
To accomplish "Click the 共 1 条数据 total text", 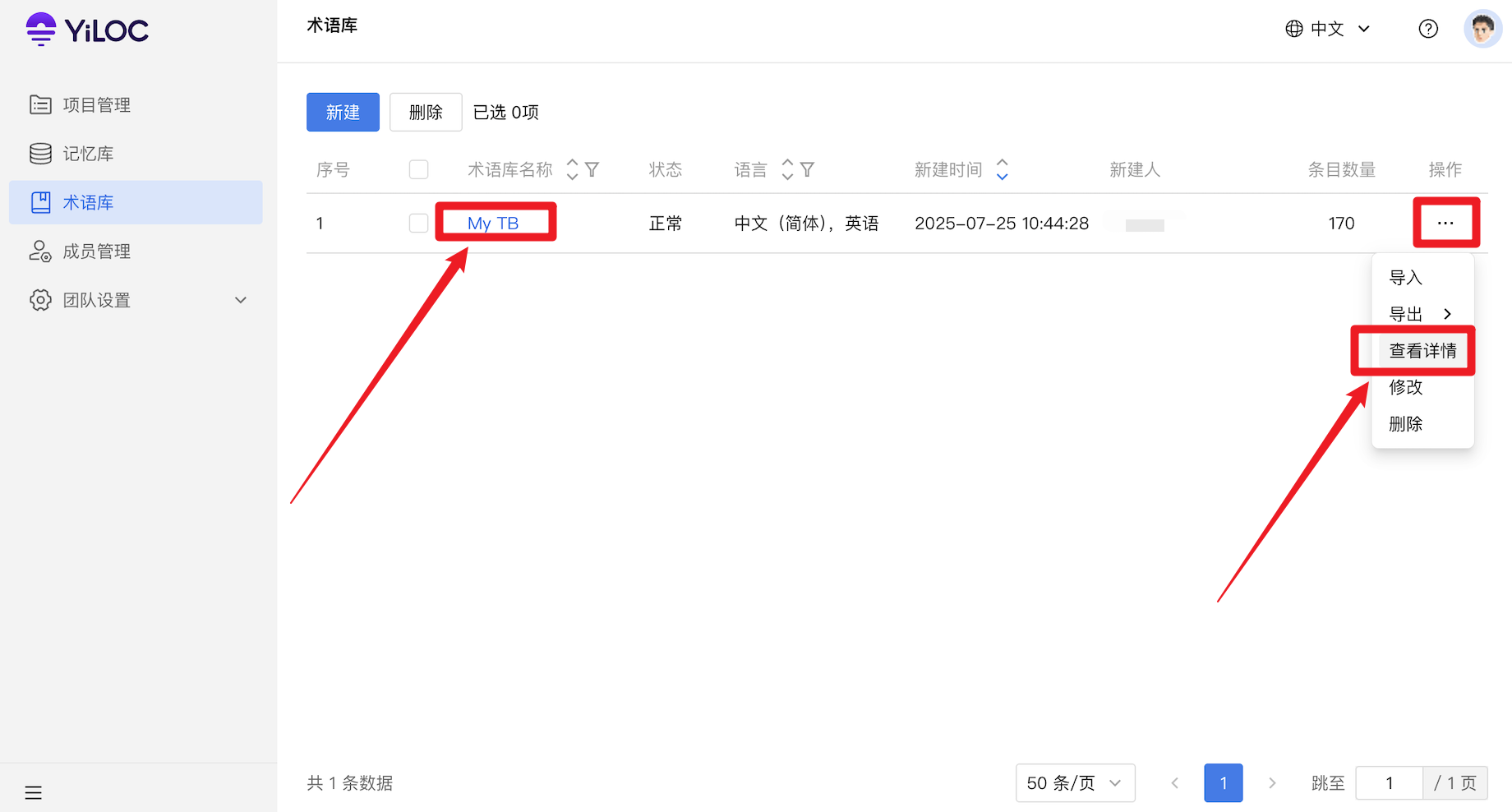I will click(350, 783).
